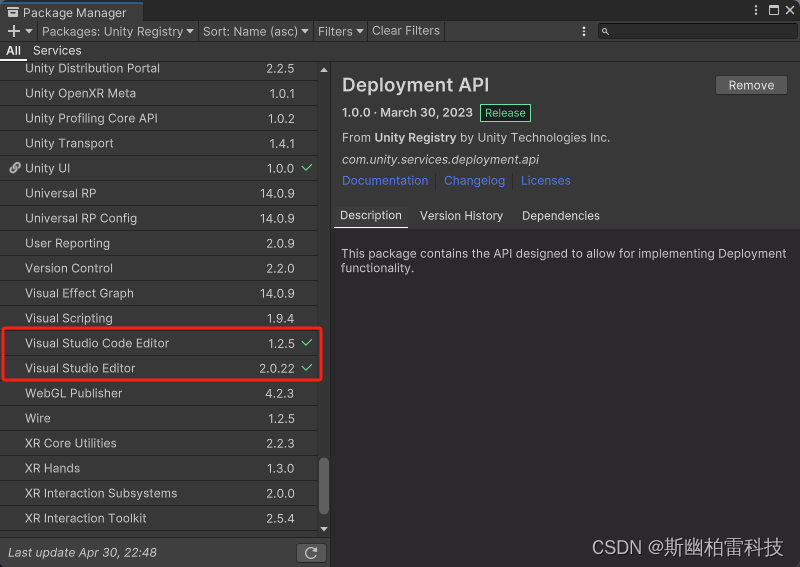800x567 pixels.
Task: Select Visual Scripting package
Action: [158, 318]
